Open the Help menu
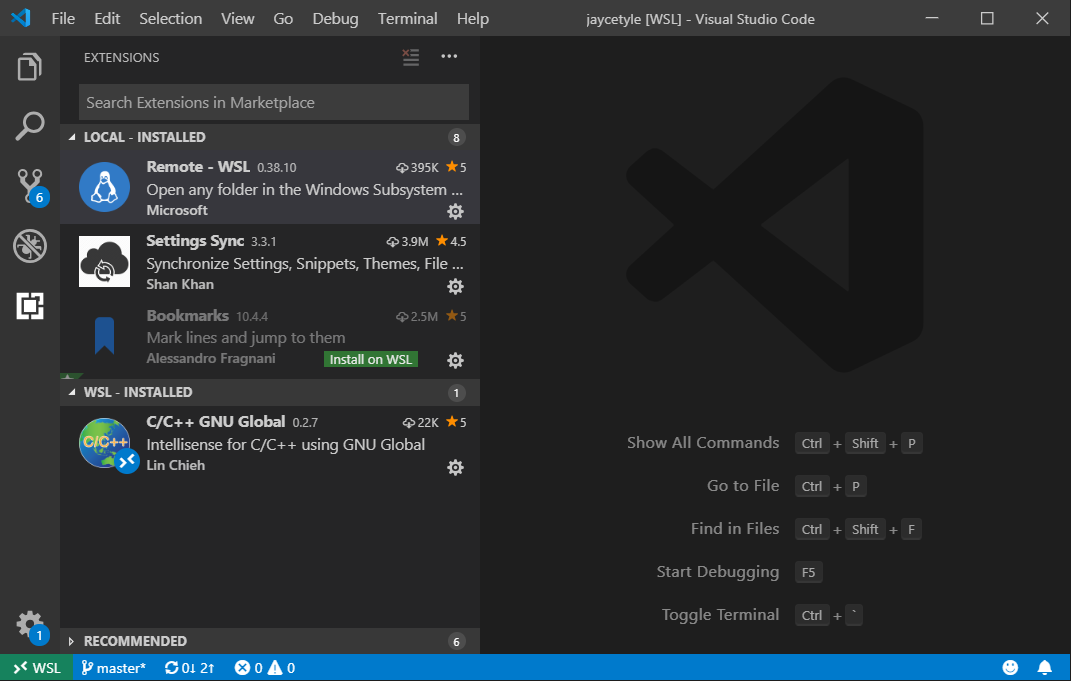Viewport: 1071px width, 681px height. [x=473, y=18]
